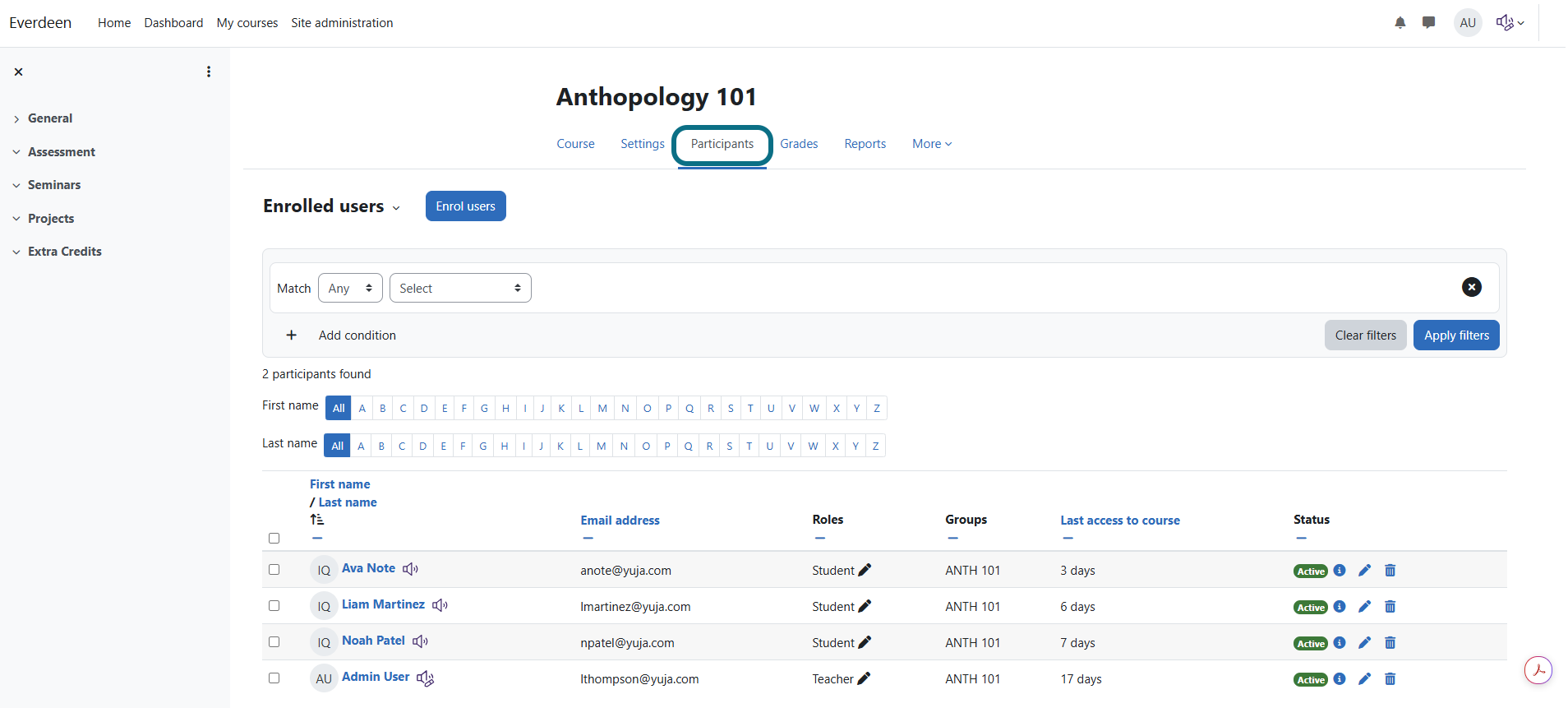Click the audio speaker icon beside Noah Patel
The width and height of the screenshot is (1568, 708).
coord(421,641)
